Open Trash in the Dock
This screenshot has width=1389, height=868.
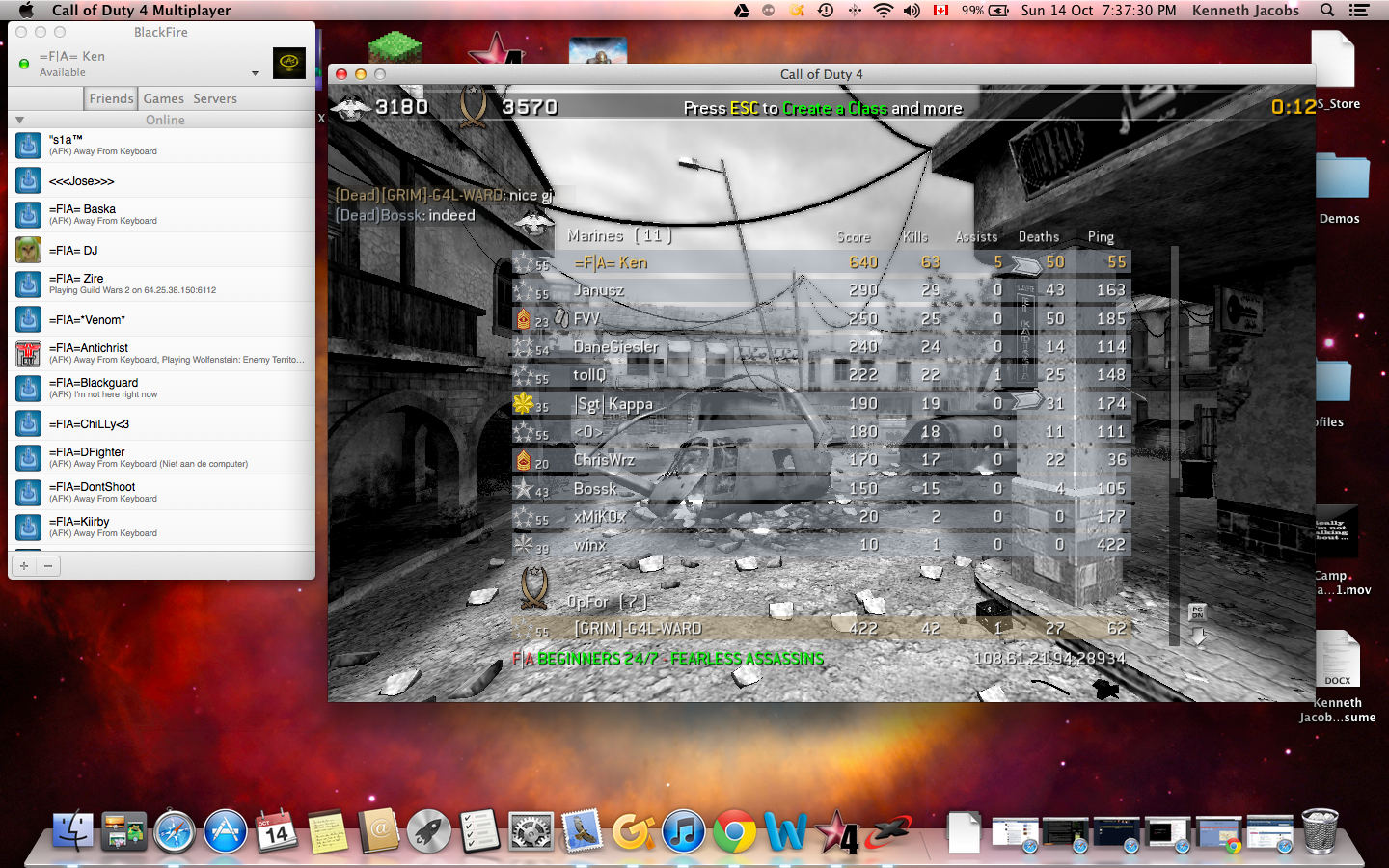click(1320, 831)
